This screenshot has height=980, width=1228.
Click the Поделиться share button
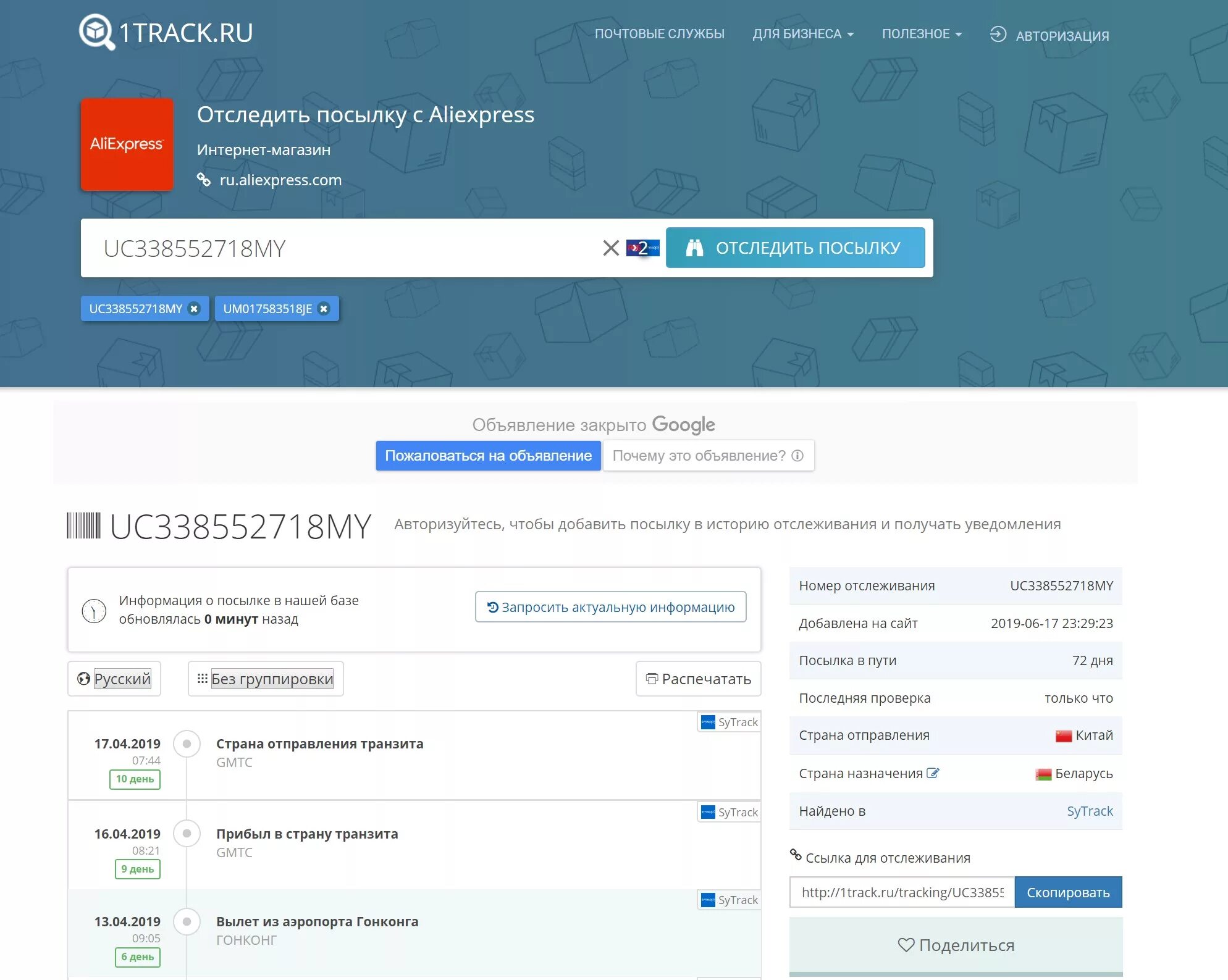coord(956,945)
